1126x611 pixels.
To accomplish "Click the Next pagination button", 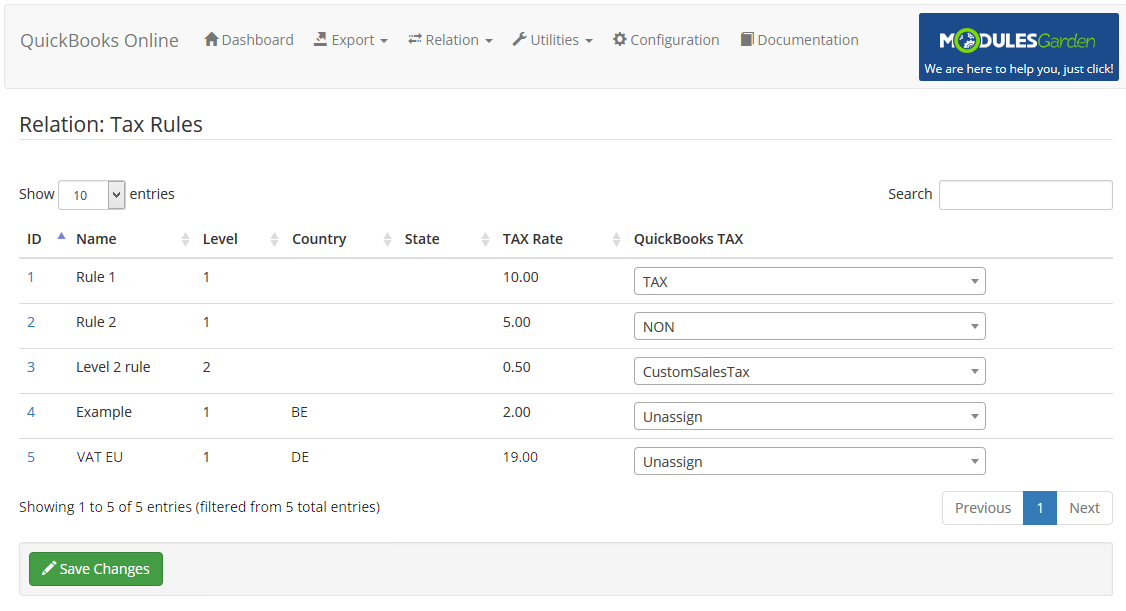I will (x=1085, y=507).
